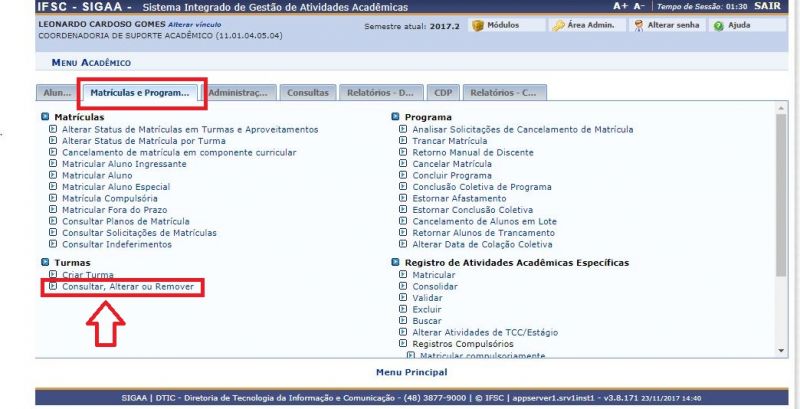
Task: Click the Área Admin. icon
Action: click(559, 25)
